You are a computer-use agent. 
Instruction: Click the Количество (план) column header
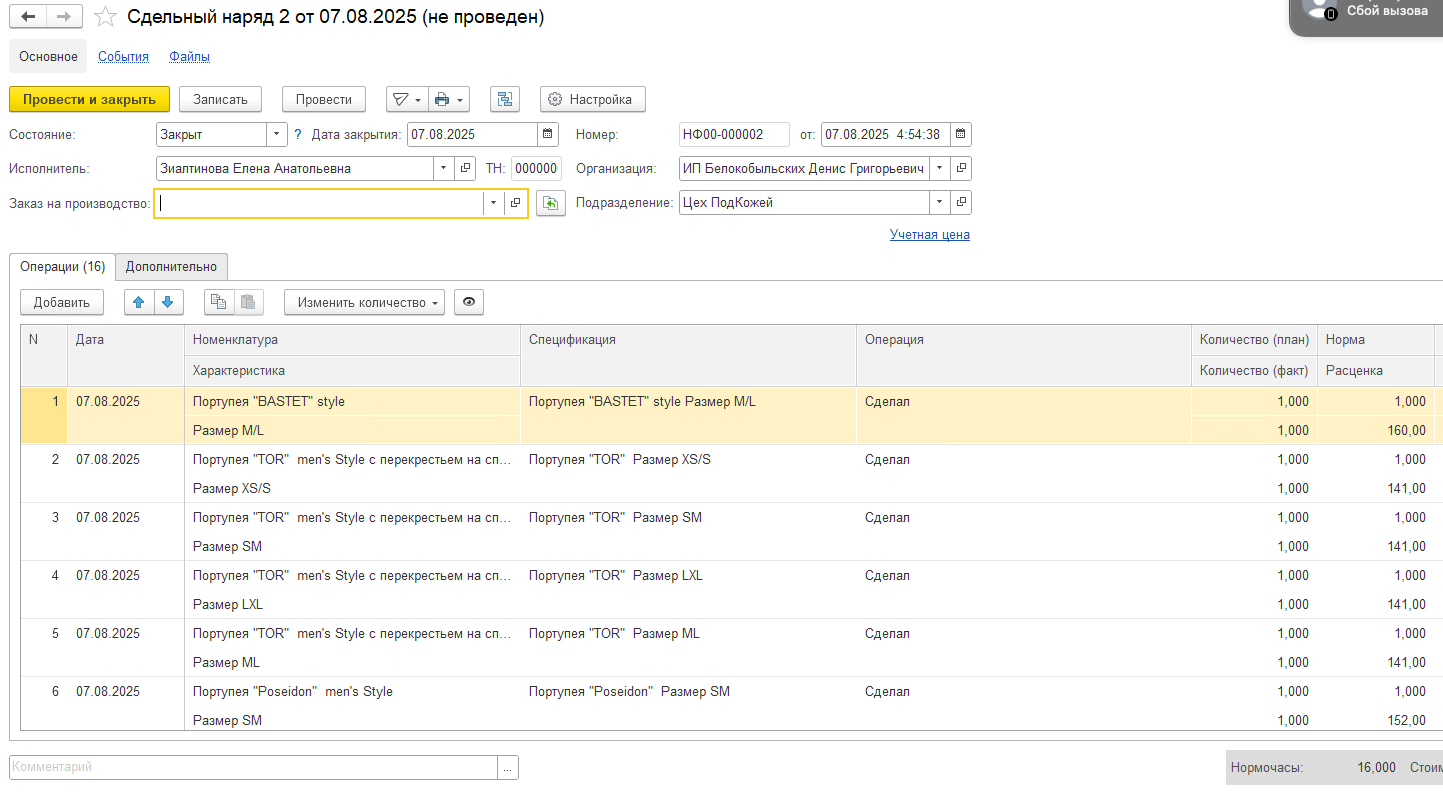pyautogui.click(x=1254, y=339)
